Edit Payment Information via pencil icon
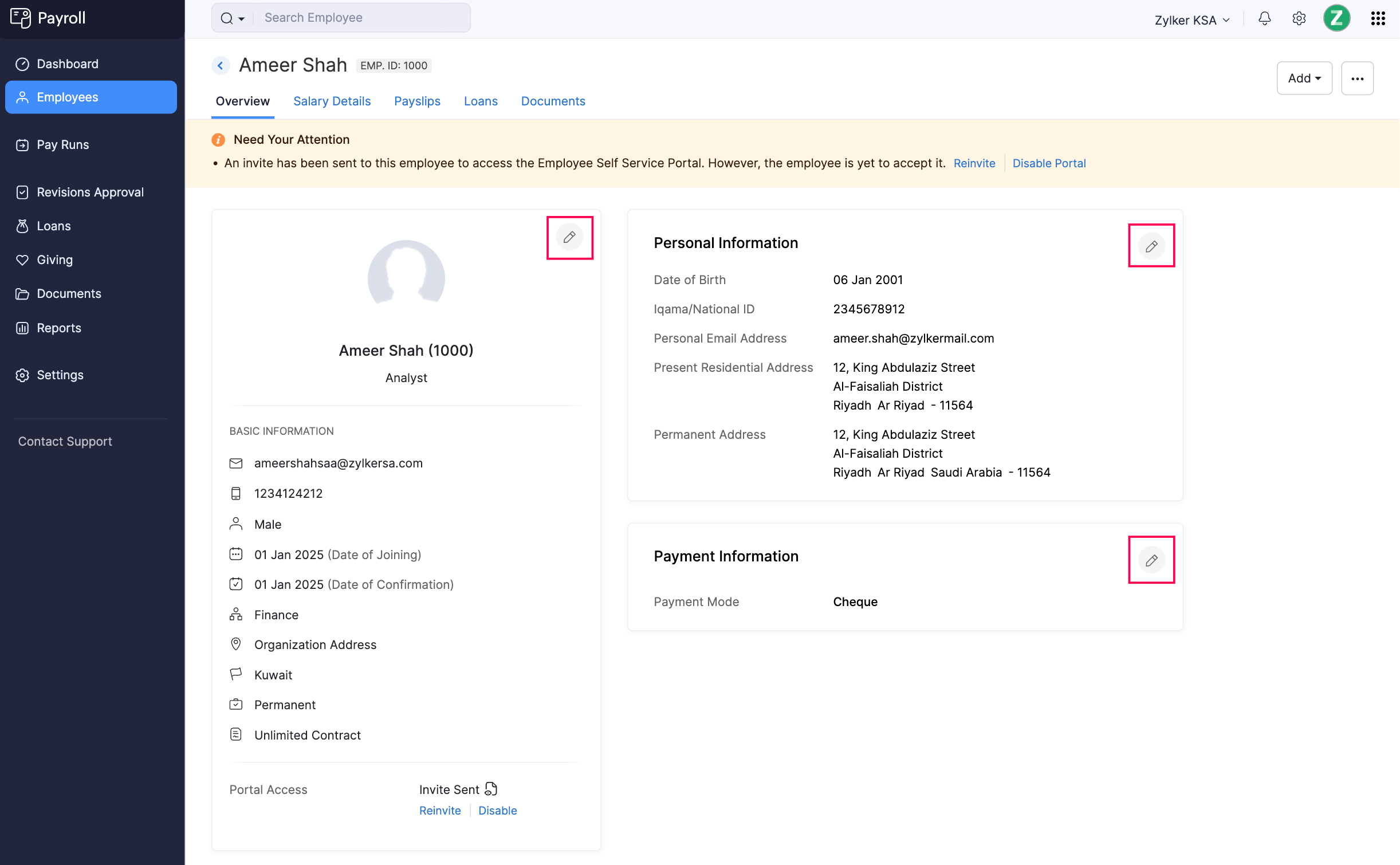The width and height of the screenshot is (1400, 865). coord(1151,560)
